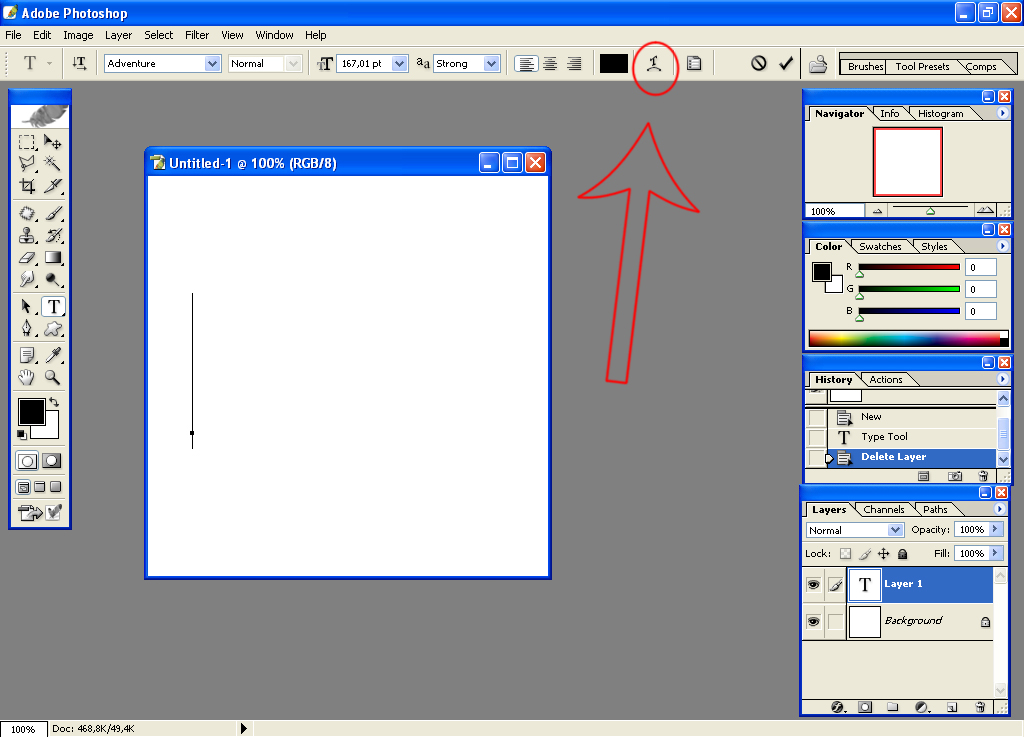The image size is (1024, 737).
Task: Hide the Layer 1 text layer
Action: 813,584
